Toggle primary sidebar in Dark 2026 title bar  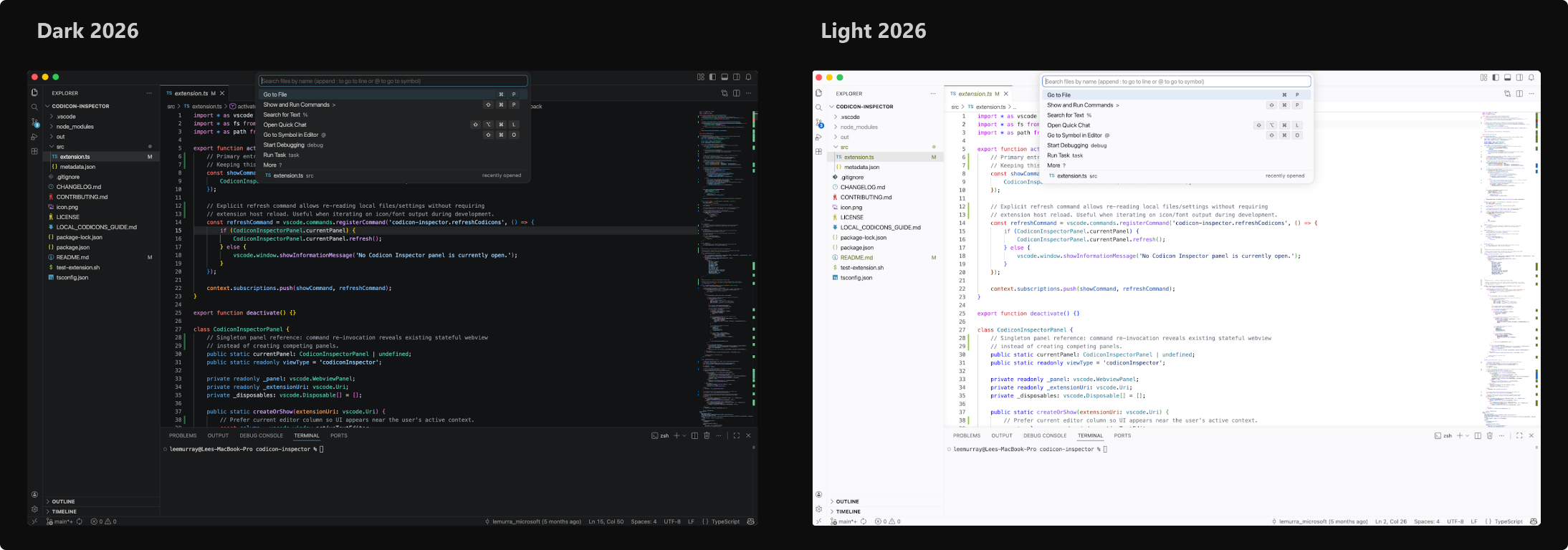(712, 77)
